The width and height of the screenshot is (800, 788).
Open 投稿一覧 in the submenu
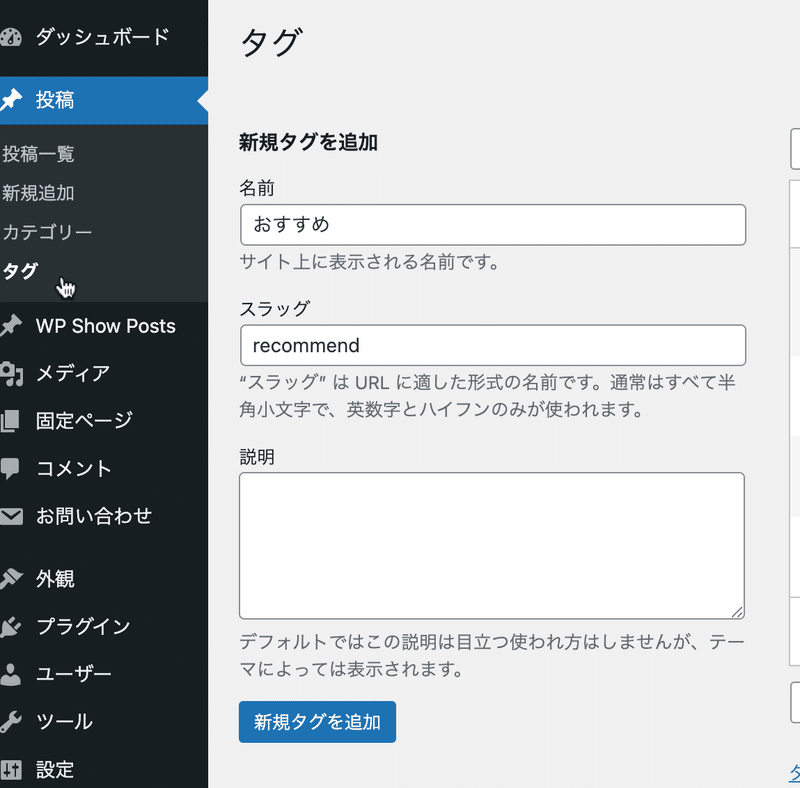coord(38,154)
